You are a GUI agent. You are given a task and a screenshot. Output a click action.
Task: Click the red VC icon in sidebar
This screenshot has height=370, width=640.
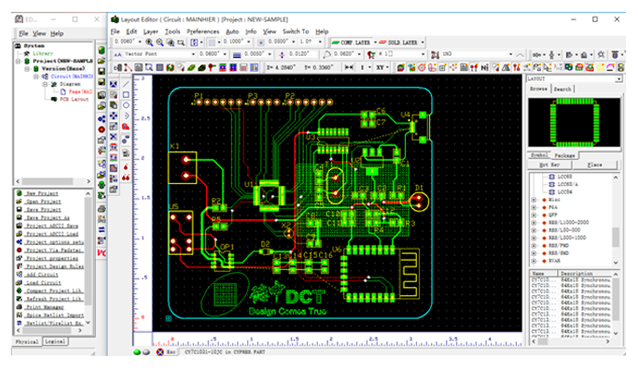click(102, 253)
